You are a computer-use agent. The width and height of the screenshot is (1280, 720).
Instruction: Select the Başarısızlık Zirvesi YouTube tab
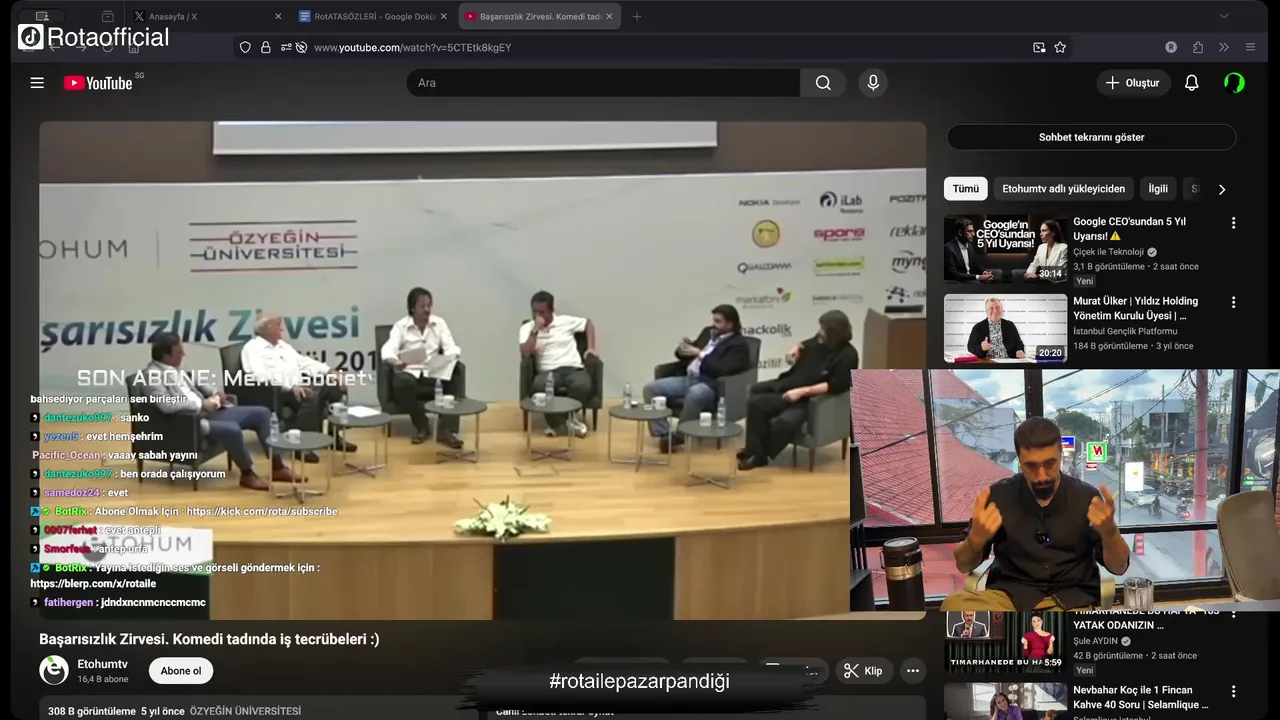540,16
